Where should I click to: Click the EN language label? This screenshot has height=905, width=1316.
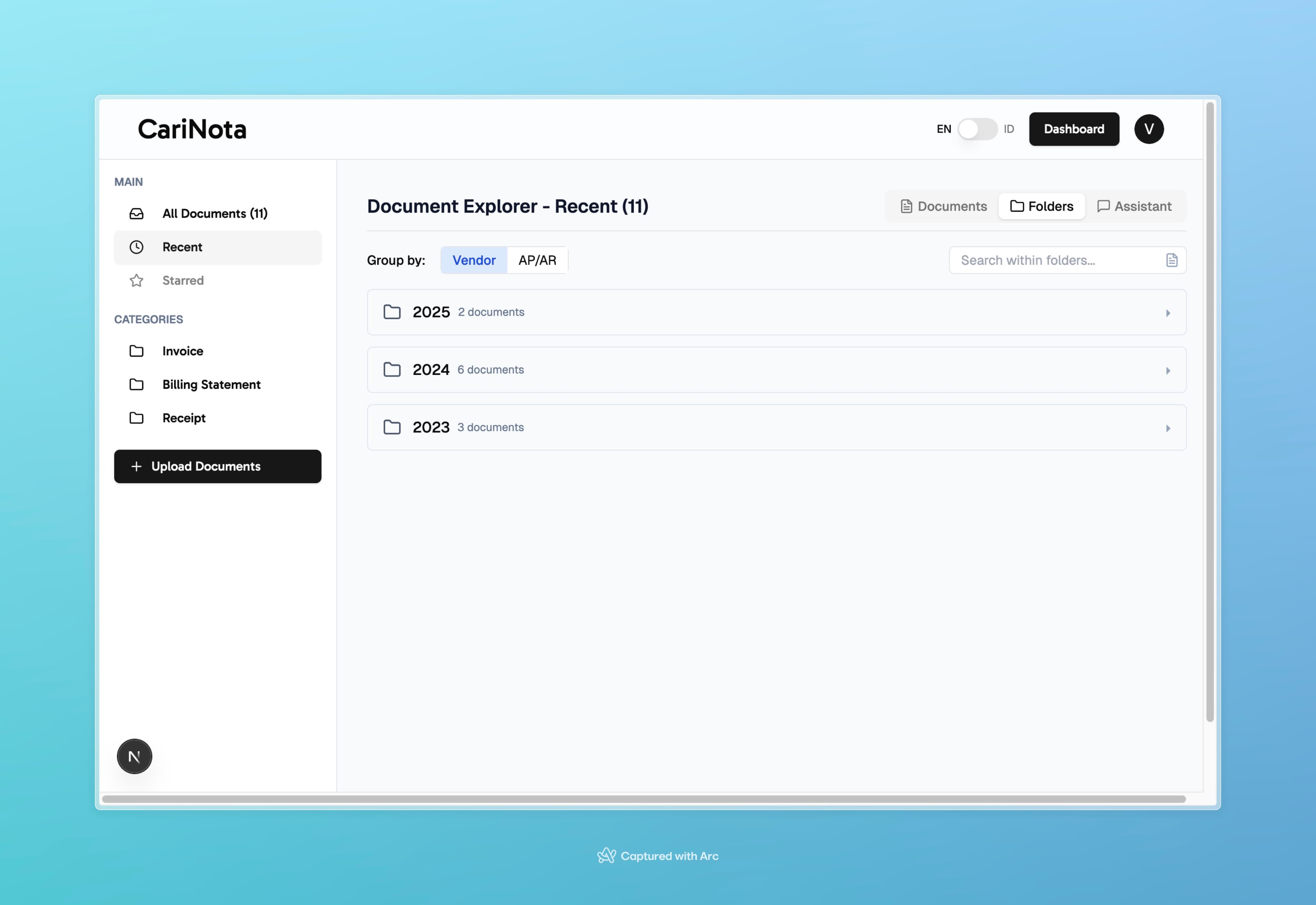point(944,129)
